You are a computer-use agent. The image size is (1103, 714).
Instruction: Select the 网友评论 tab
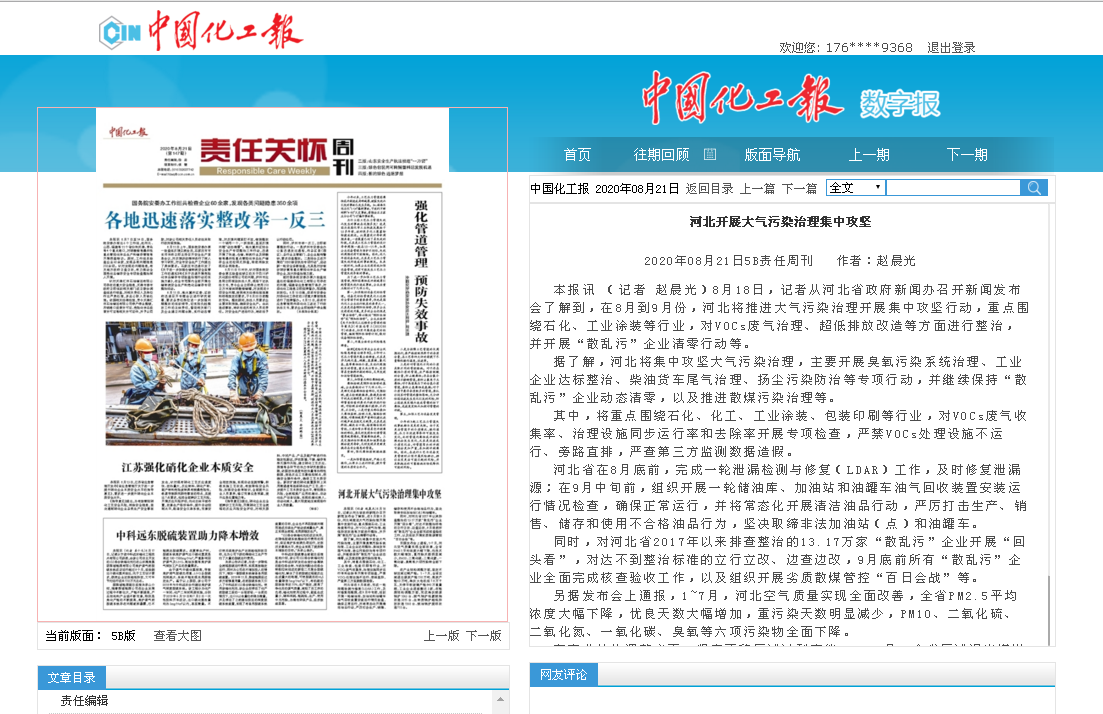pos(563,674)
